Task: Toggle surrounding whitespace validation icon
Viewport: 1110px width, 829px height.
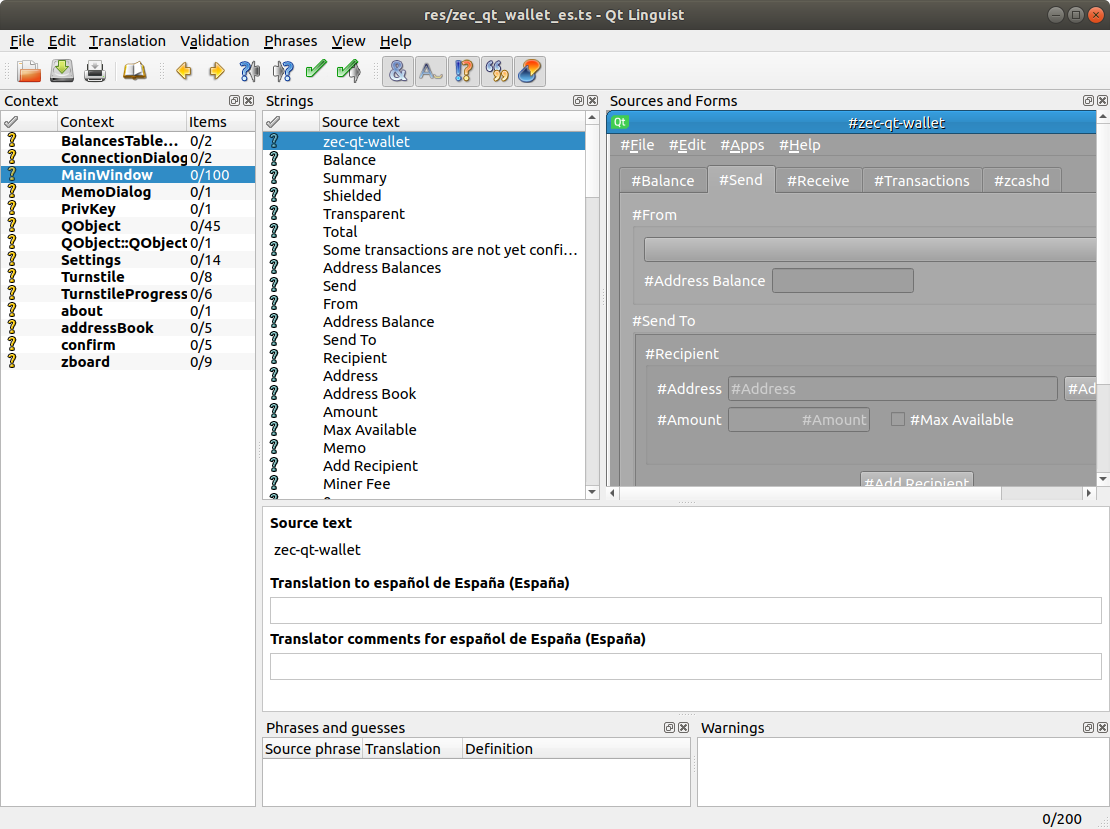Action: point(430,71)
